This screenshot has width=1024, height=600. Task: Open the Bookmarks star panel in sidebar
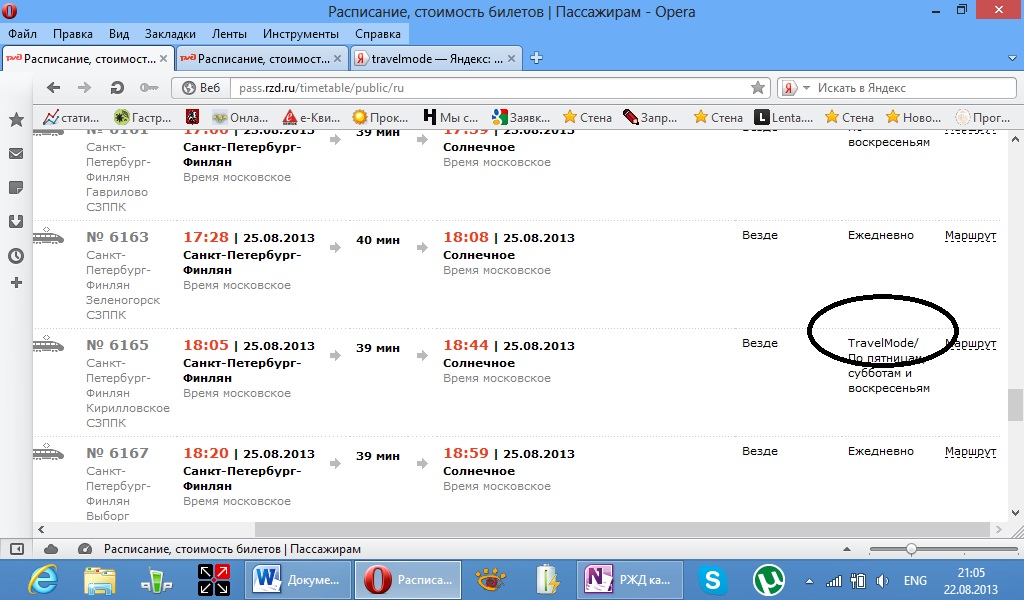16,120
